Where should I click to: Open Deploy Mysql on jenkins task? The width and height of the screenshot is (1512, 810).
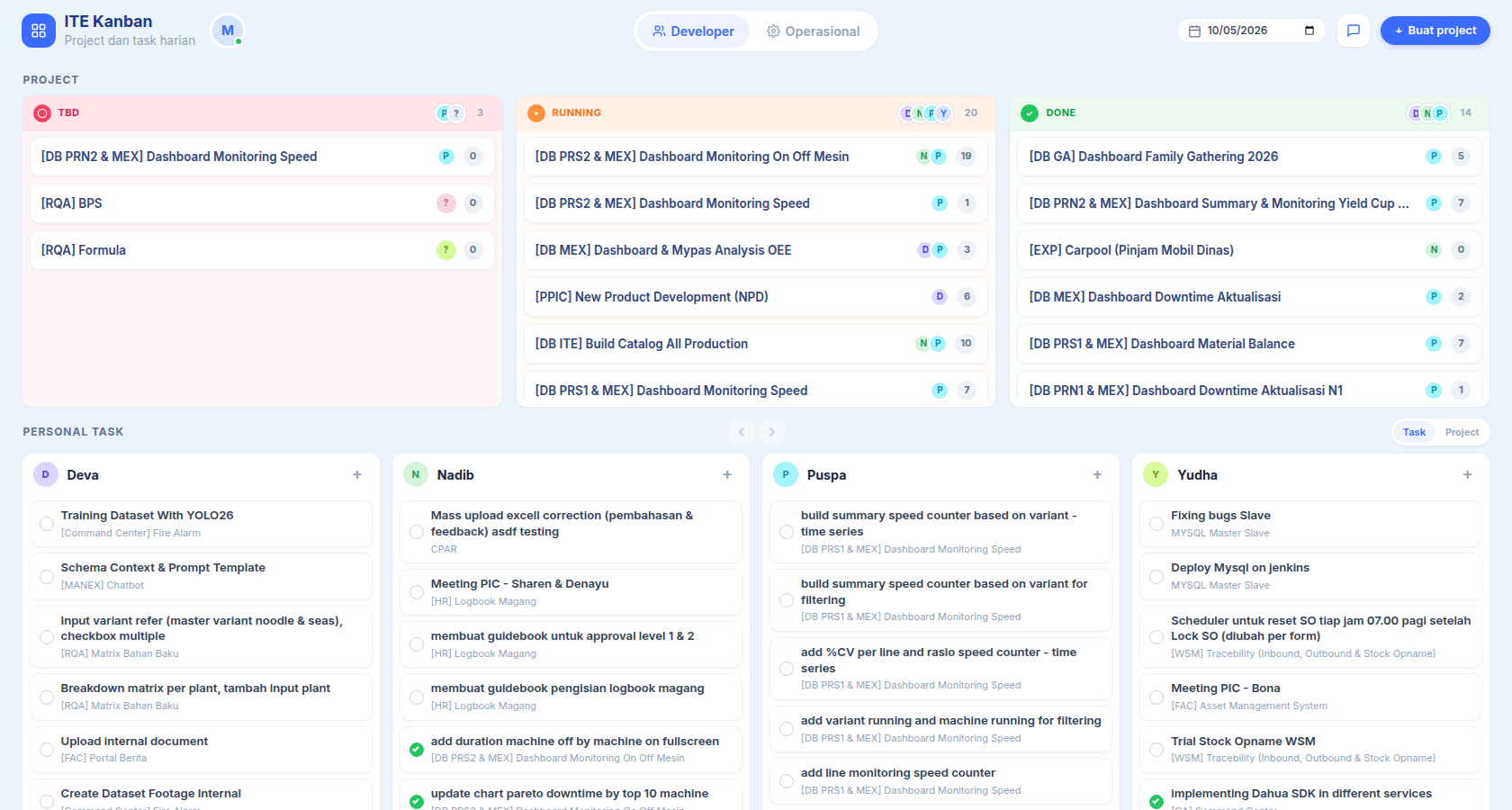(x=1310, y=576)
